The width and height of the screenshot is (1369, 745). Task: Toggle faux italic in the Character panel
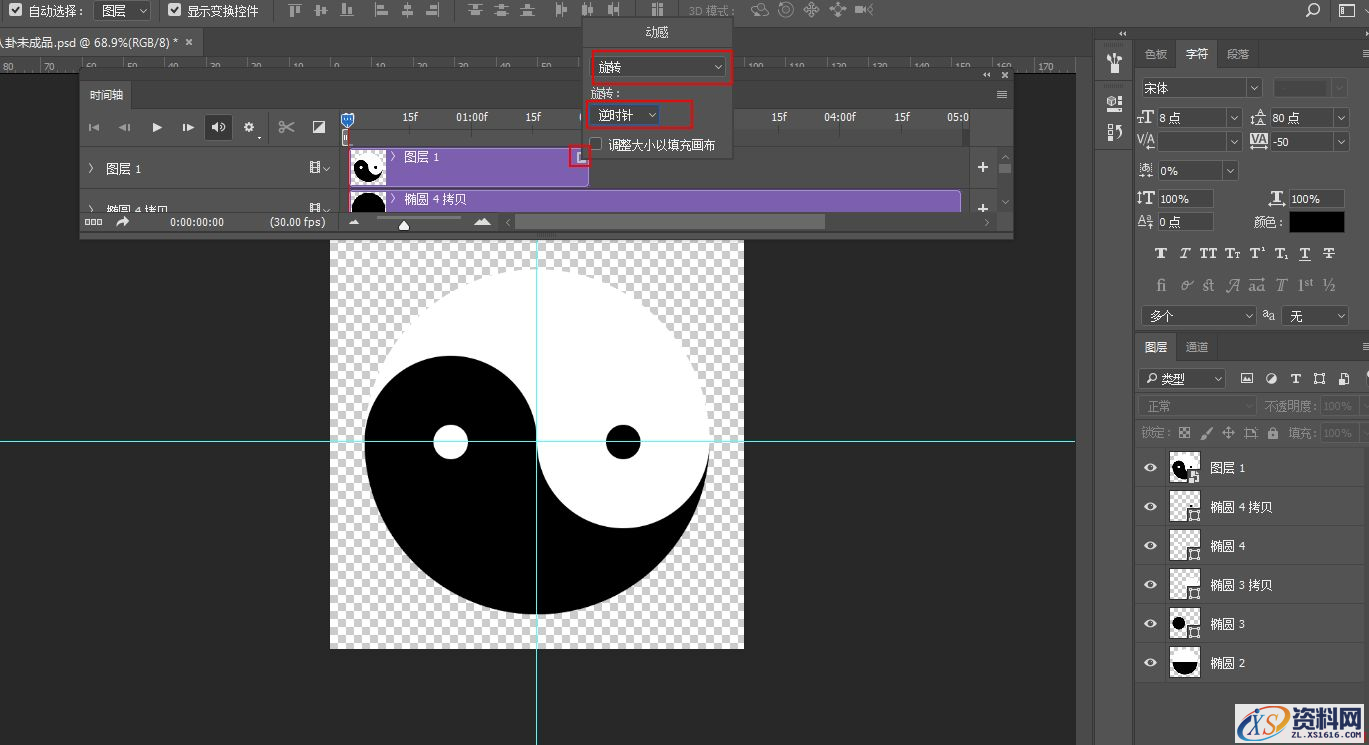point(1183,253)
